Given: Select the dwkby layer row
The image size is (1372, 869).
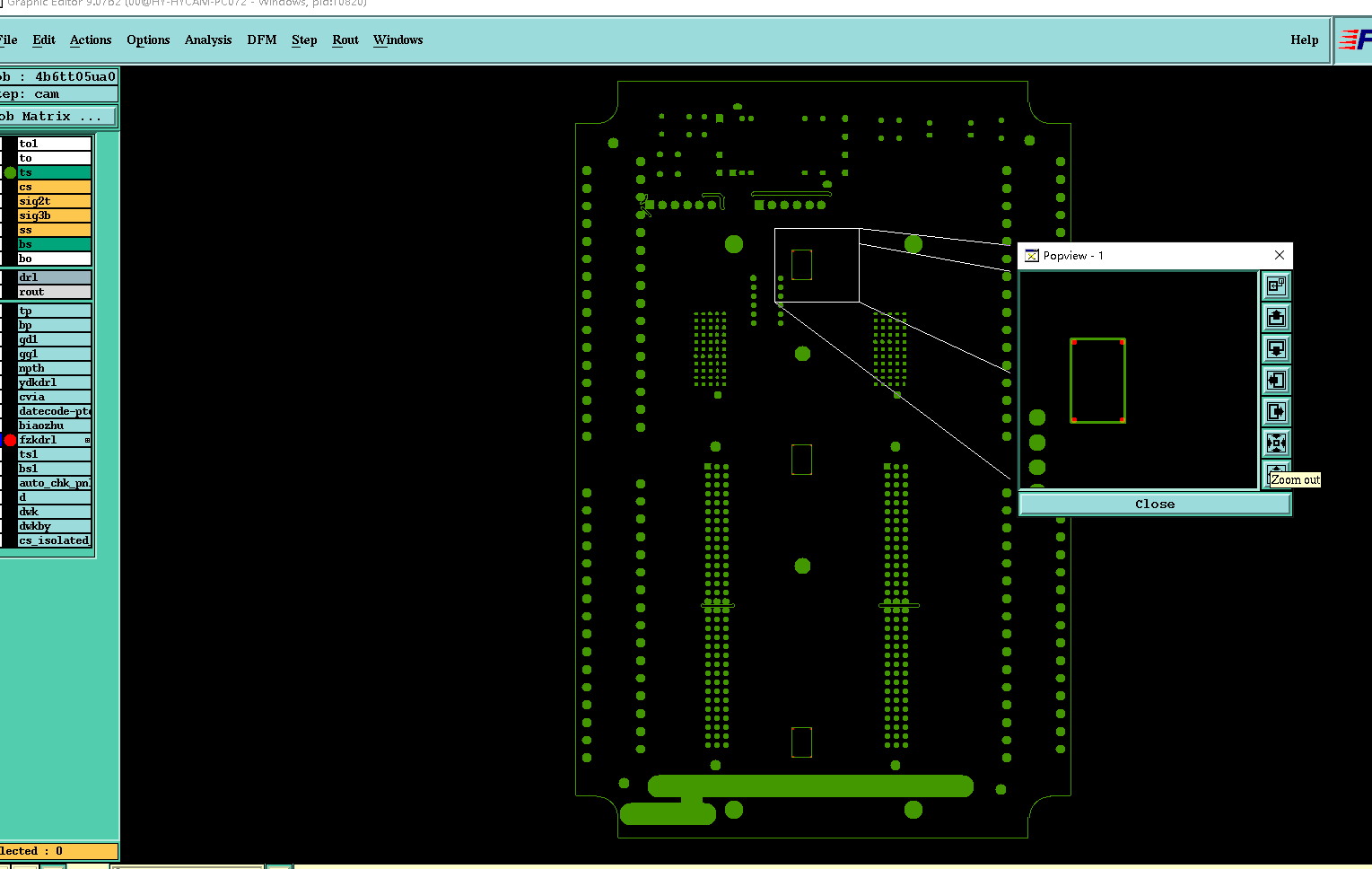Looking at the screenshot, I should pos(55,526).
